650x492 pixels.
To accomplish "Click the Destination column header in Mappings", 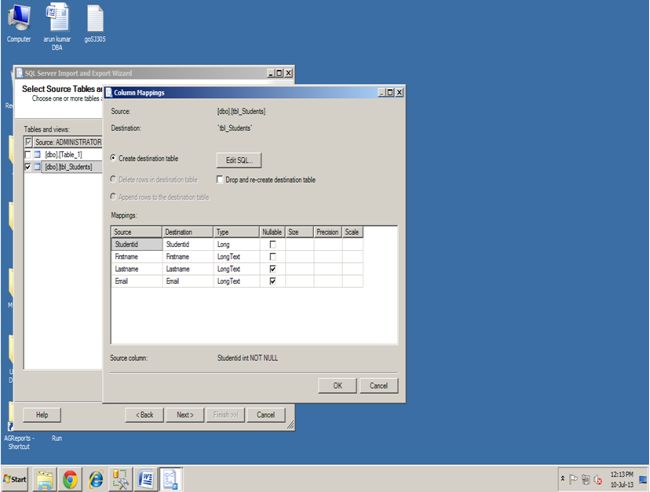I will point(187,232).
